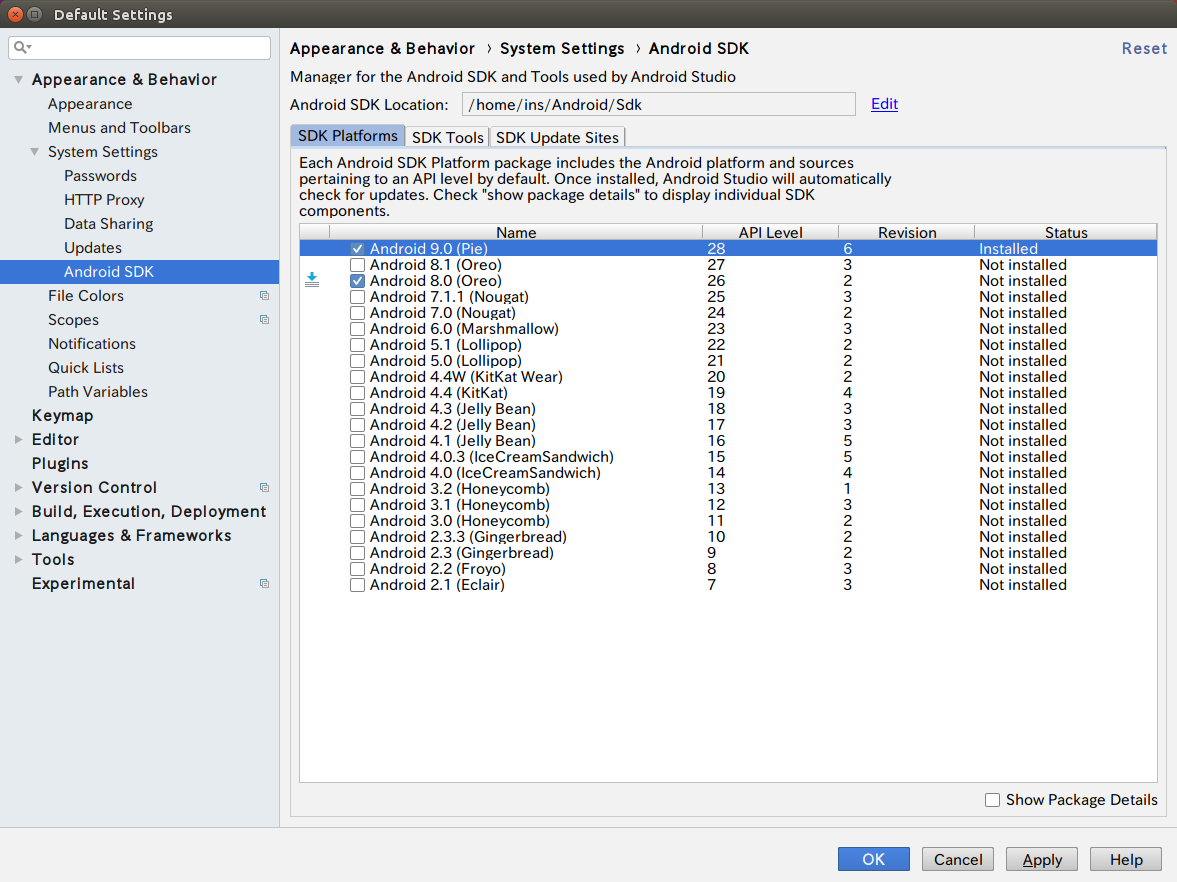
Task: Collapse the Appearance & Behavior tree arrow
Action: [x=19, y=80]
